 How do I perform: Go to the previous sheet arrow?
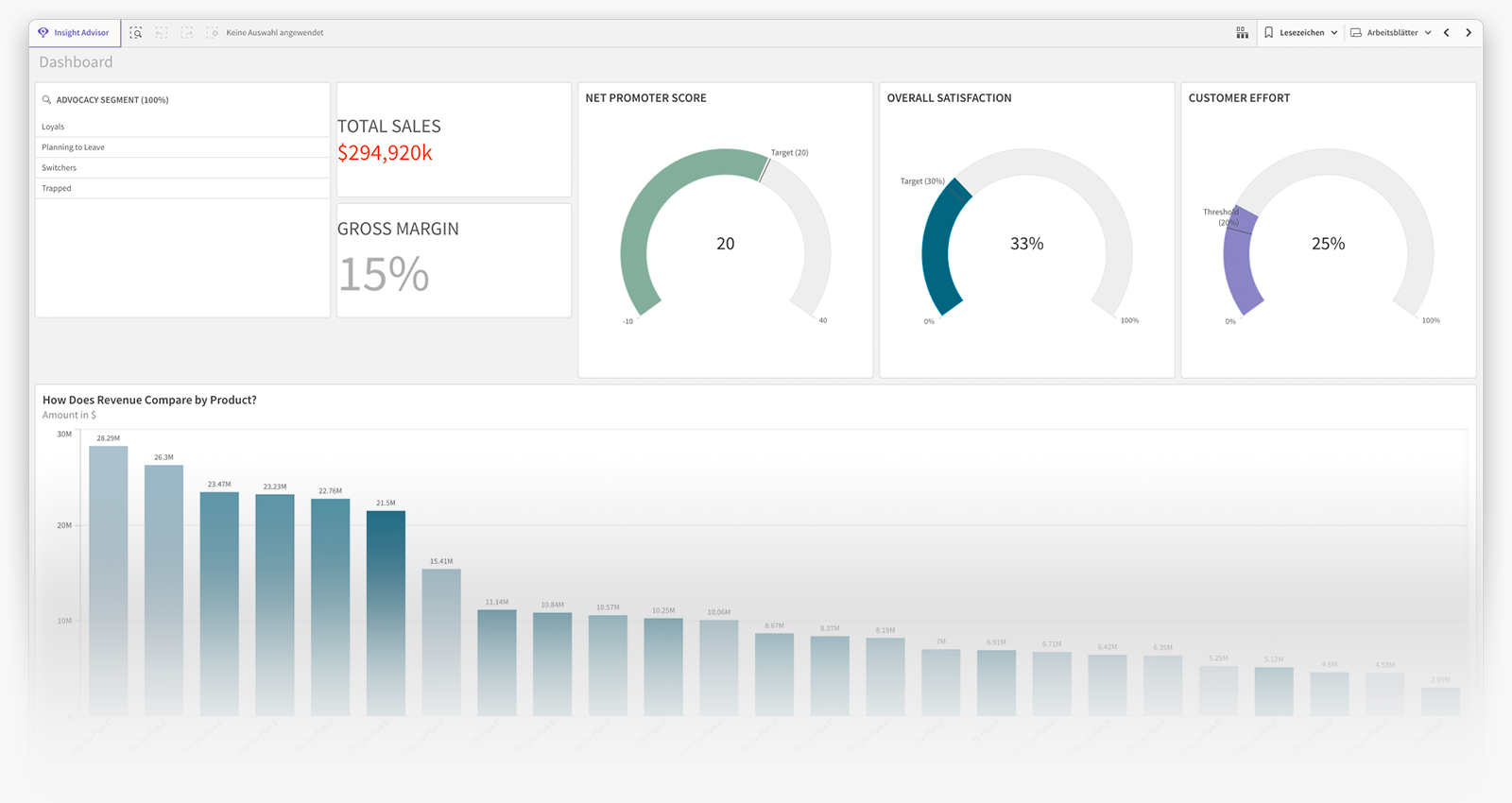pos(1447,33)
